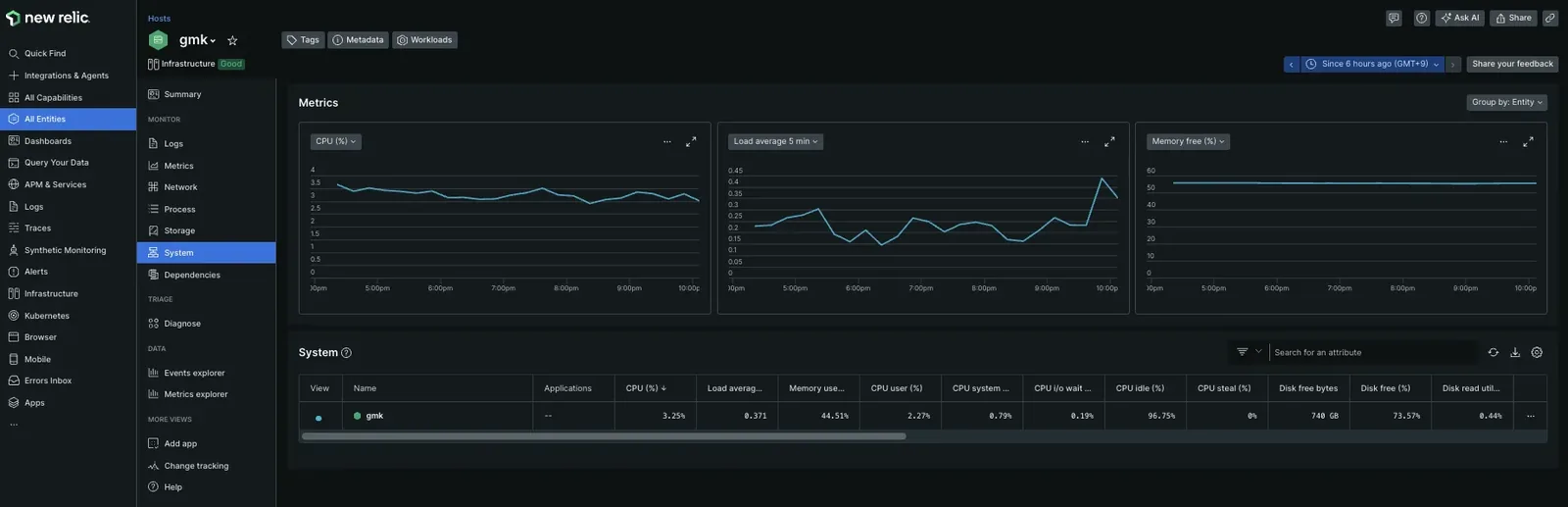Open Events explorer
Screen dimensions: 1568x507
194,373
